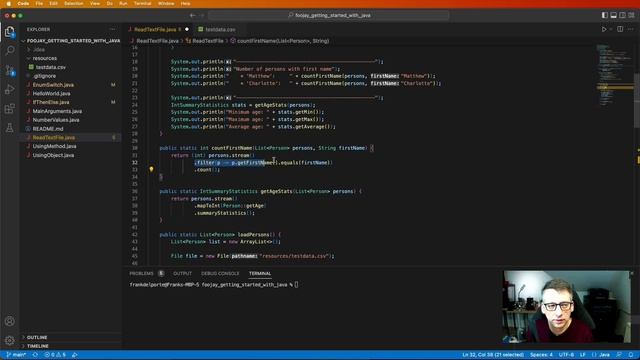Open EnumSwitch.java in explorer
The width and height of the screenshot is (640, 360).
(53, 85)
